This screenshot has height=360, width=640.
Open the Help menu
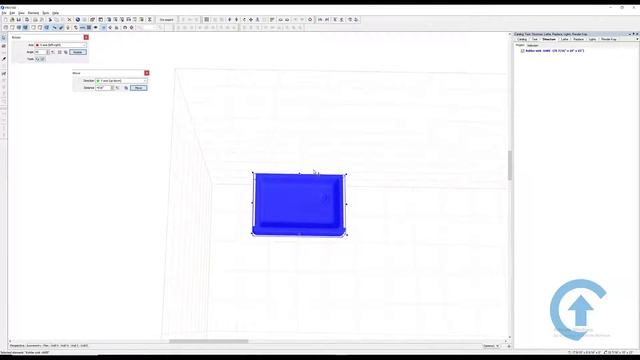pos(56,13)
